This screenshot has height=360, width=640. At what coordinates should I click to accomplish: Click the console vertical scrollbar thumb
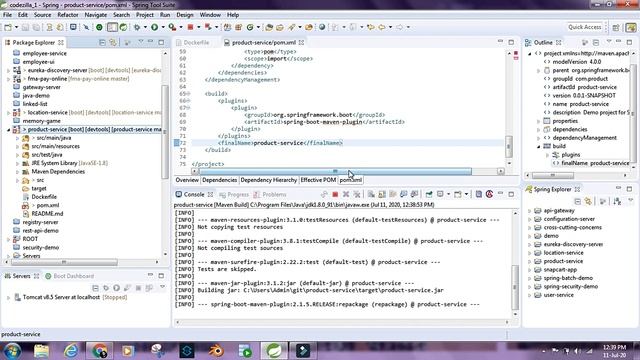tap(515, 287)
